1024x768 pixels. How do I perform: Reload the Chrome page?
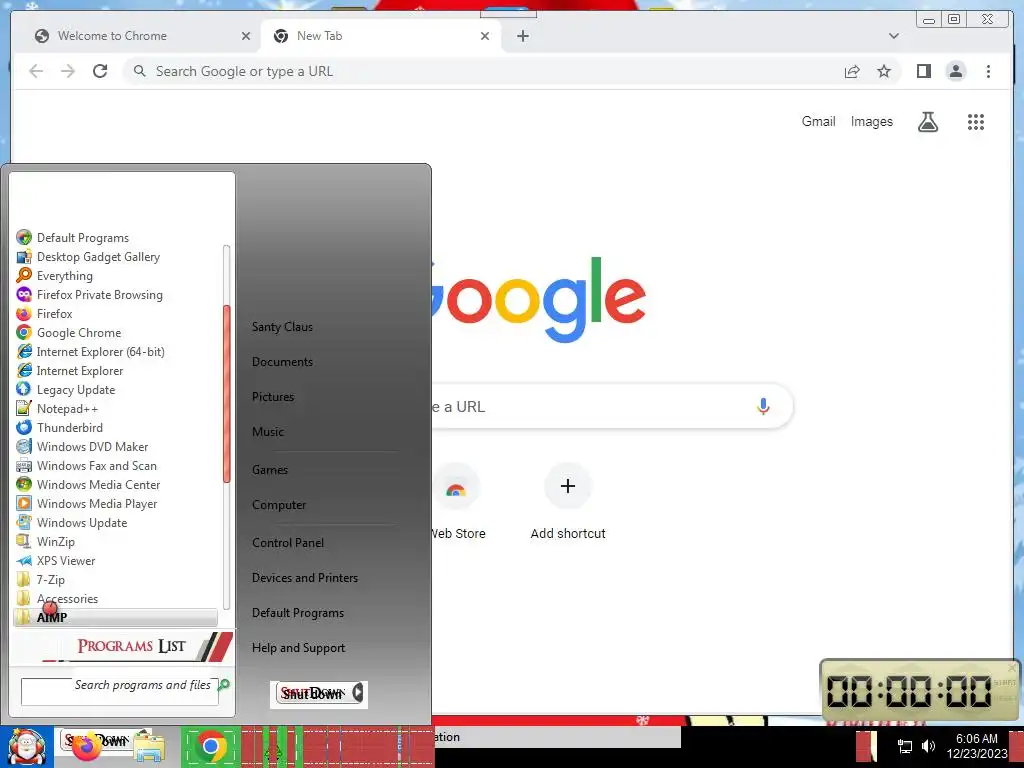tap(100, 71)
